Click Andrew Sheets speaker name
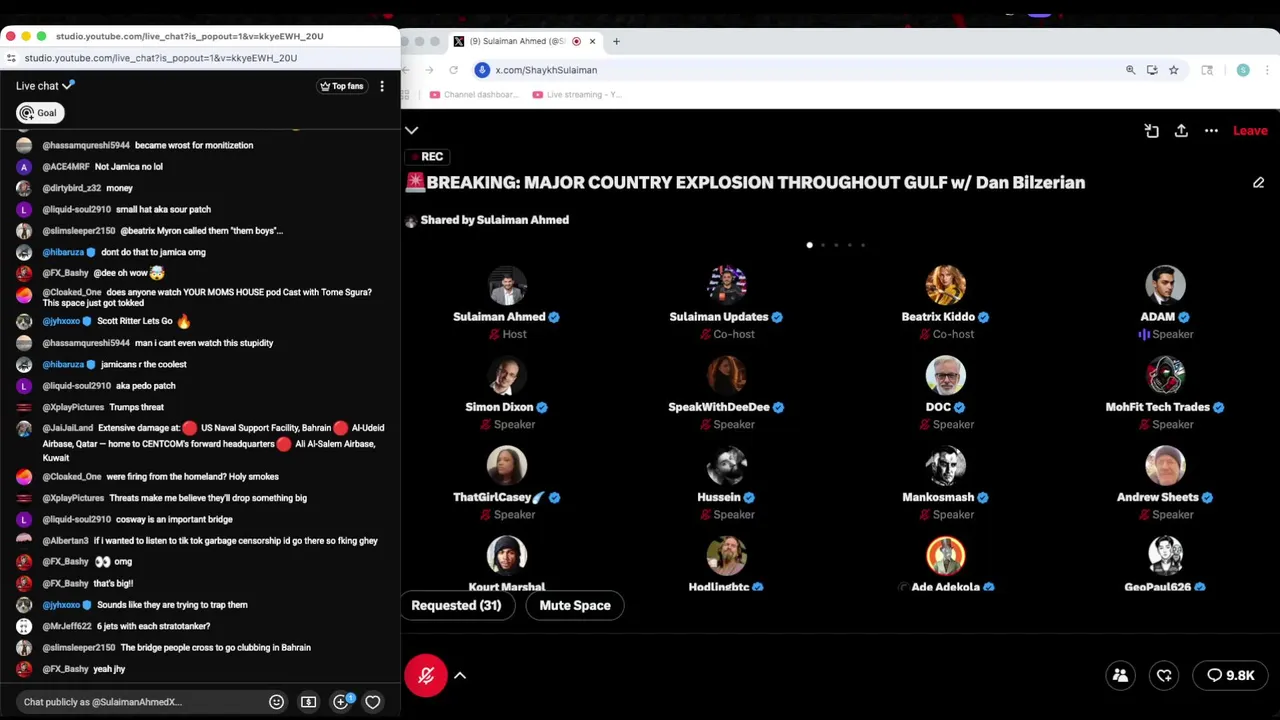The height and width of the screenshot is (720, 1280). point(1158,497)
